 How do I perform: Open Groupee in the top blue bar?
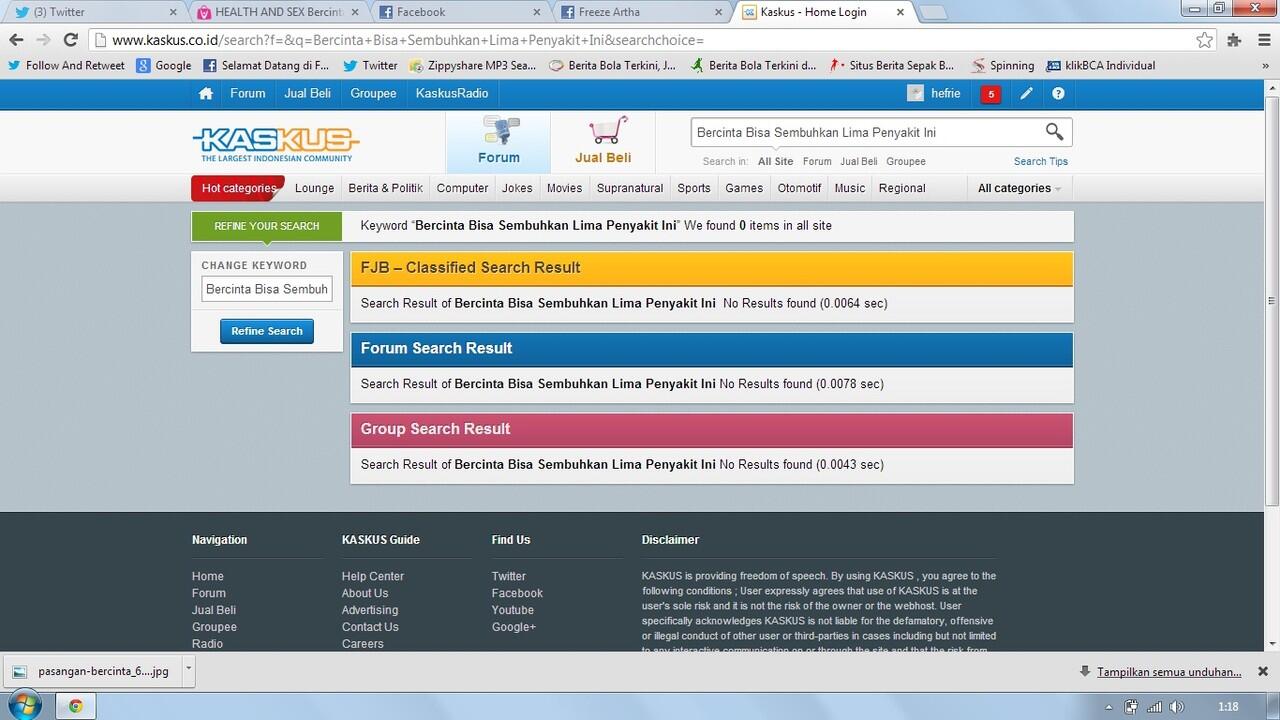(x=373, y=94)
